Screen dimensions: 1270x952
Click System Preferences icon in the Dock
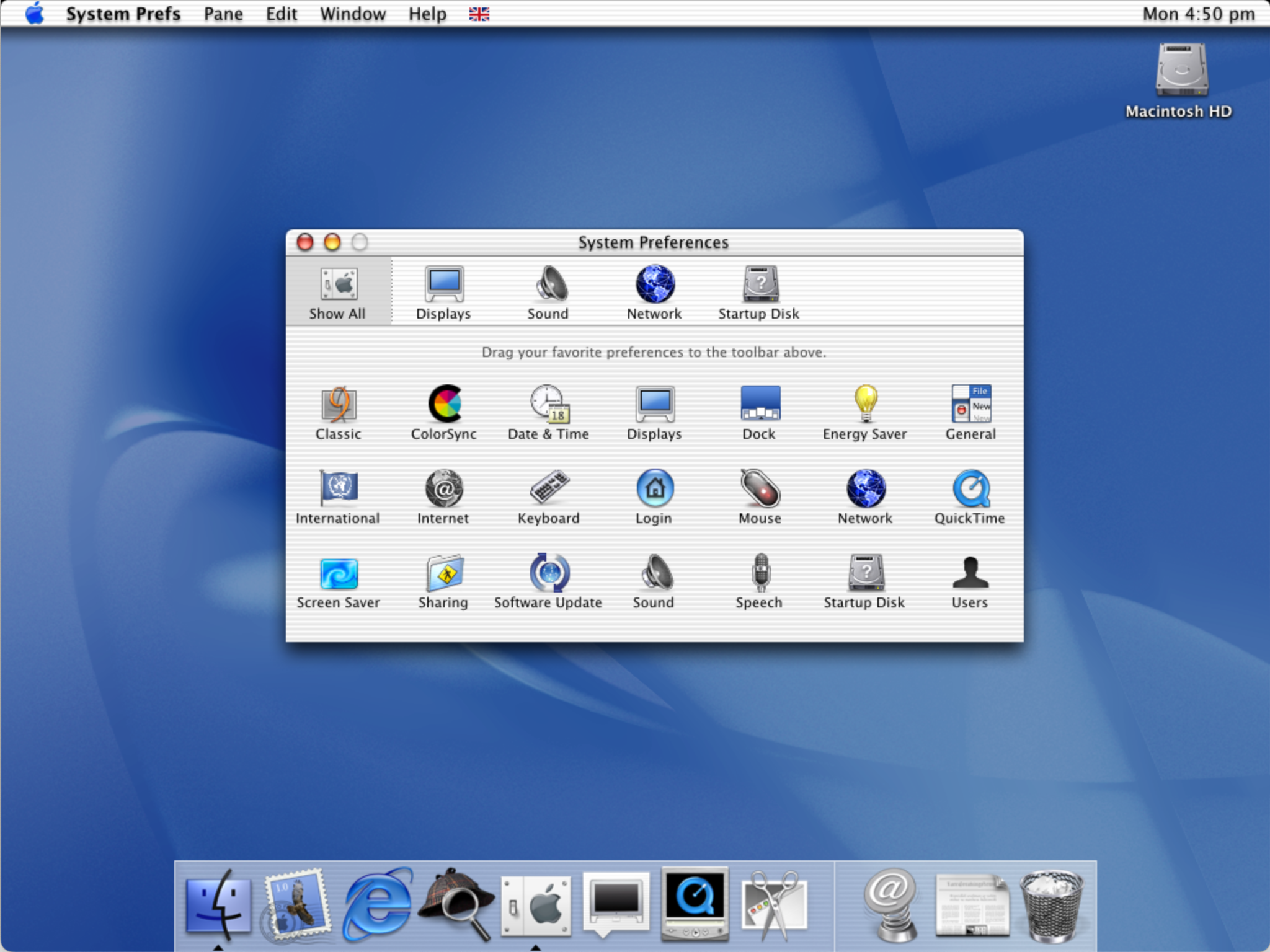pyautogui.click(x=536, y=905)
